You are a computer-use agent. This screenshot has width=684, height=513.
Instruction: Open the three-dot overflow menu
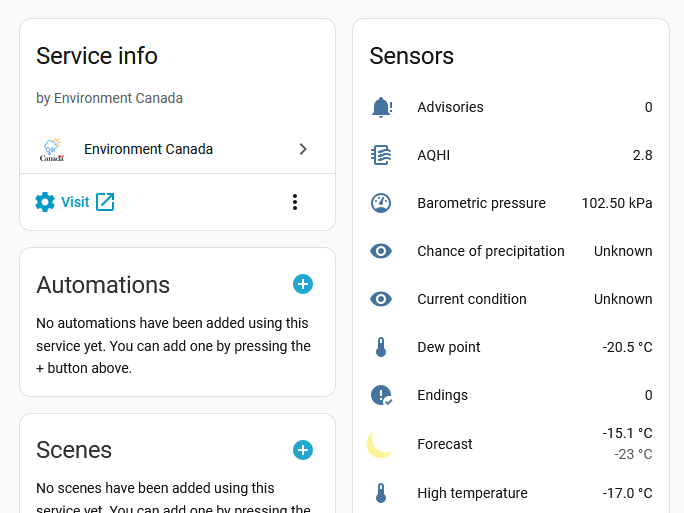coord(294,202)
